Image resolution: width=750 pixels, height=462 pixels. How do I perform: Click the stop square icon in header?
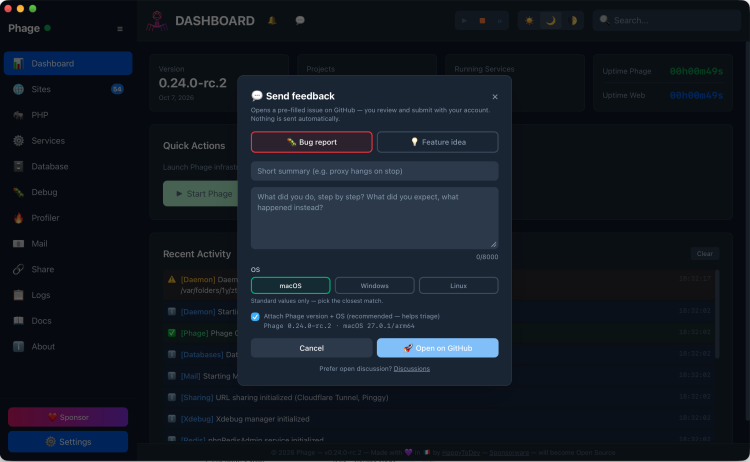click(x=482, y=21)
